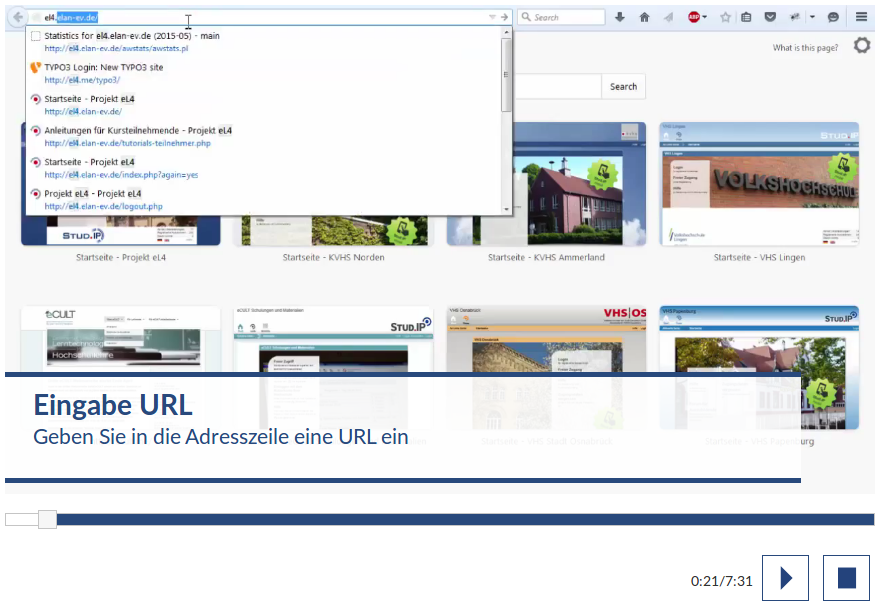Click the browser back arrow button
The height and width of the screenshot is (605, 883).
(x=18, y=17)
